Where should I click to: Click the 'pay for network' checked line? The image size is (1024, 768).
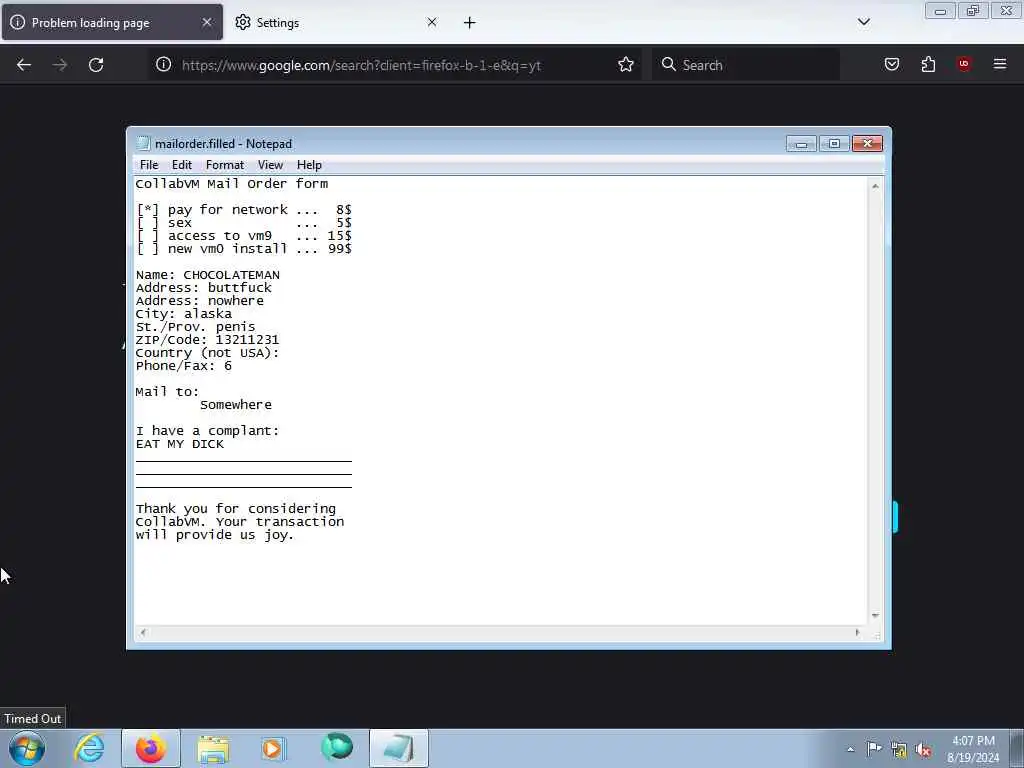point(244,210)
